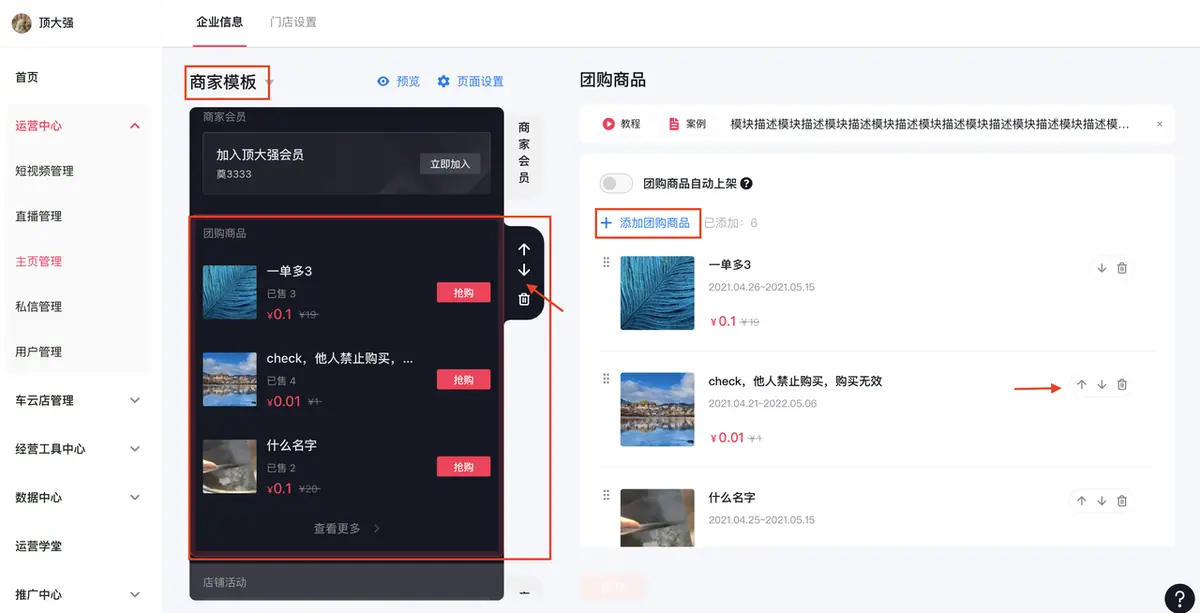Move 什么名字 item down in list
The width and height of the screenshot is (1200, 613).
[1102, 501]
